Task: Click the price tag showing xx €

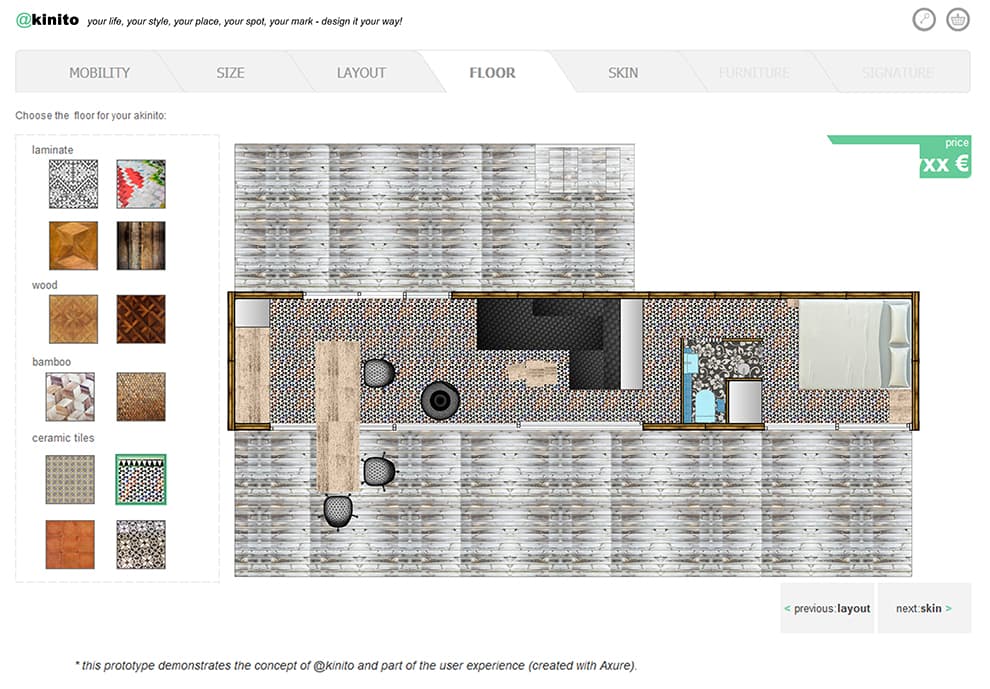Action: click(945, 157)
